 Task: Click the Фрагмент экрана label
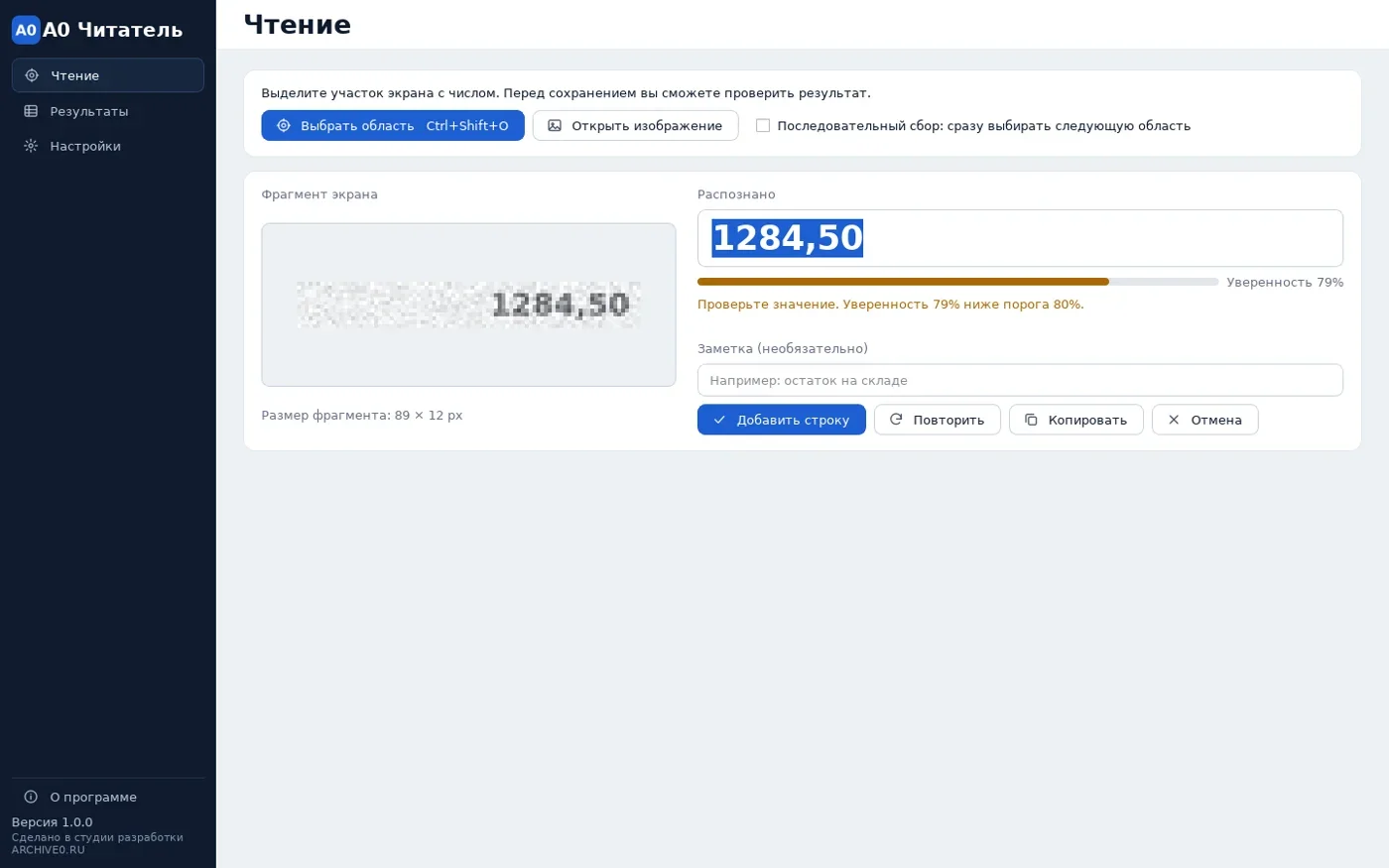pyautogui.click(x=319, y=194)
